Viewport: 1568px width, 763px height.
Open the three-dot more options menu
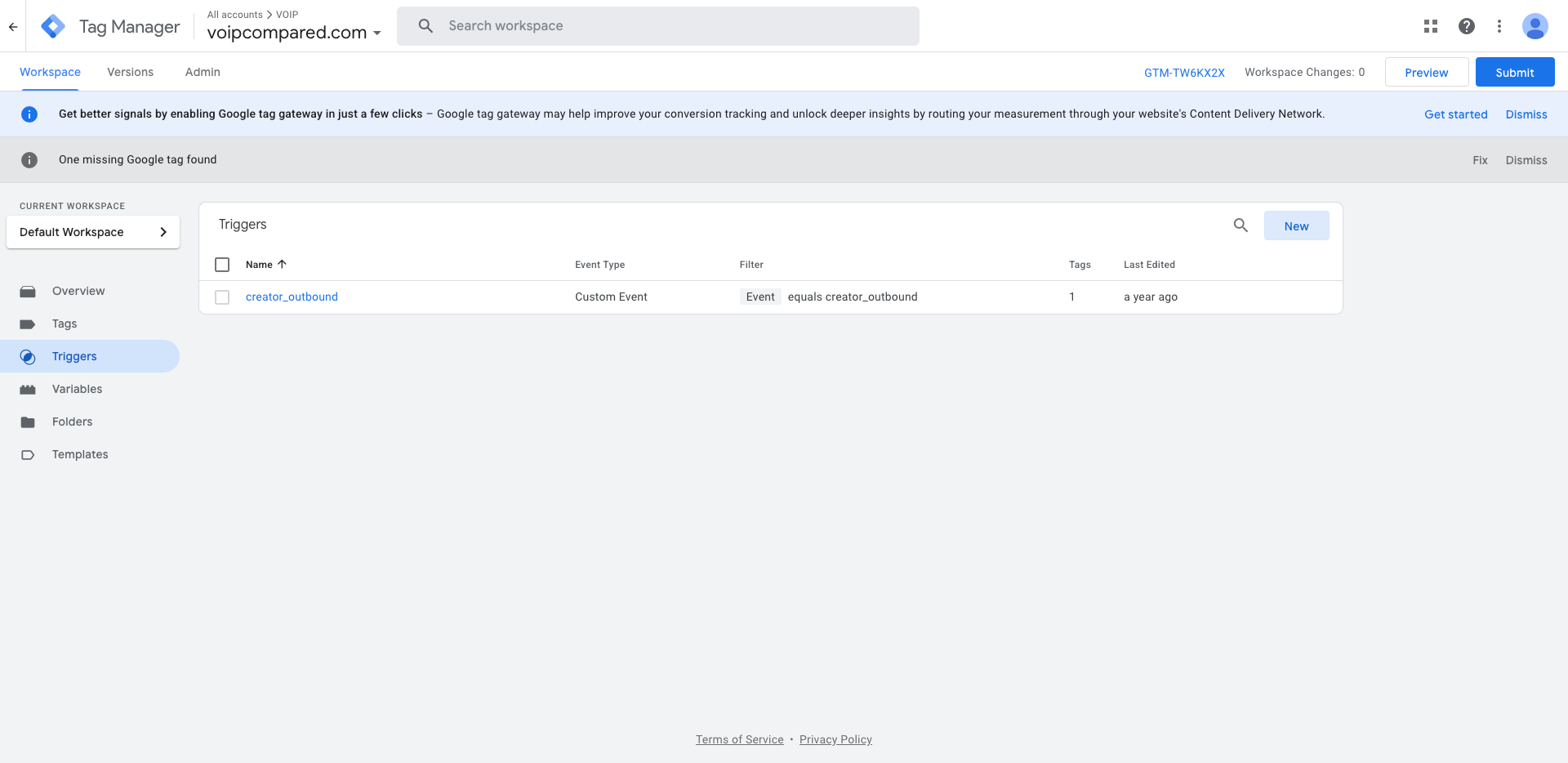[x=1499, y=26]
